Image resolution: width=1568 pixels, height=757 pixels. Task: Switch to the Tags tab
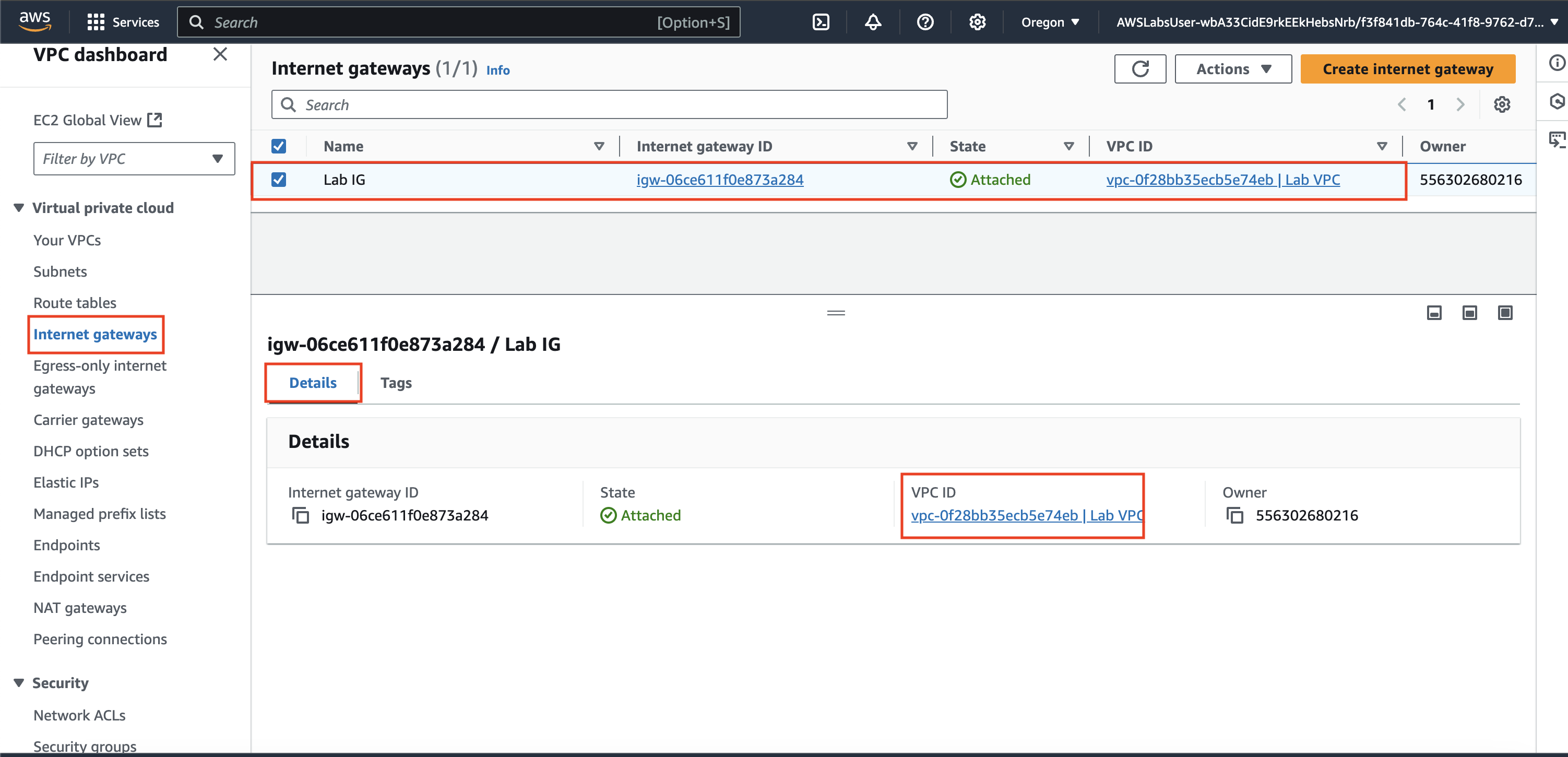[x=396, y=383]
